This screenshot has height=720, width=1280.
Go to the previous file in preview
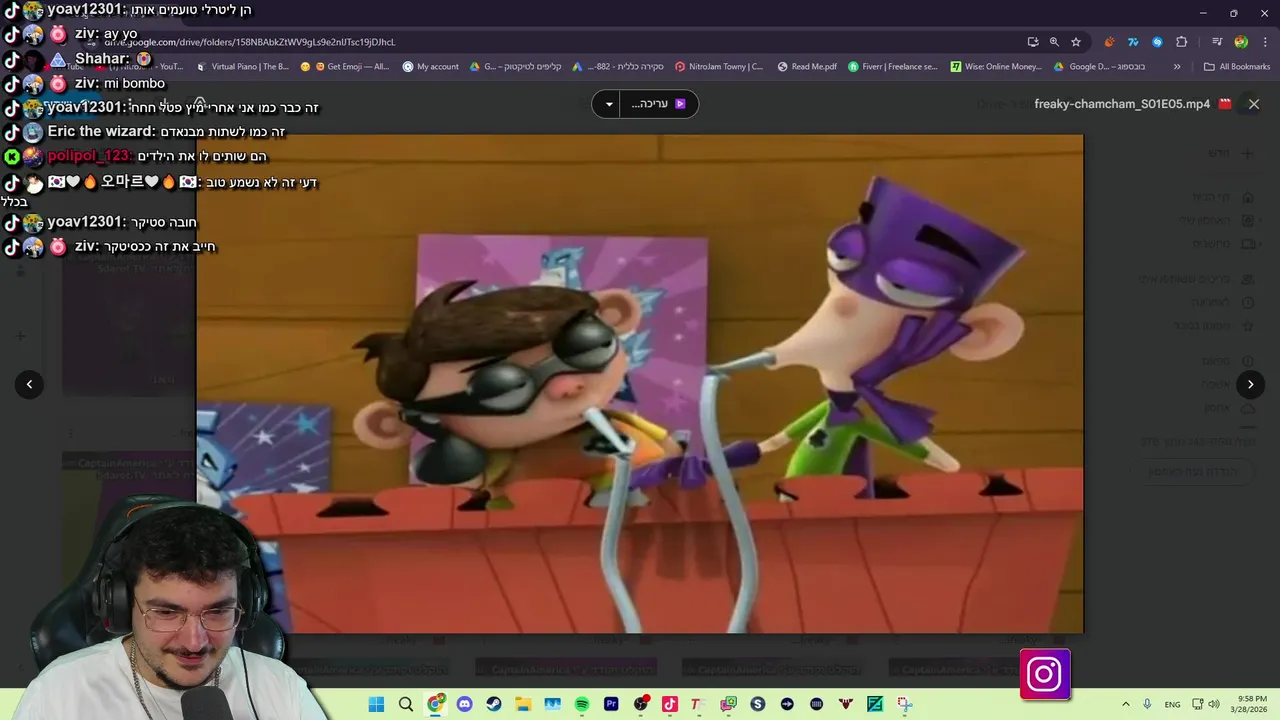click(x=29, y=384)
